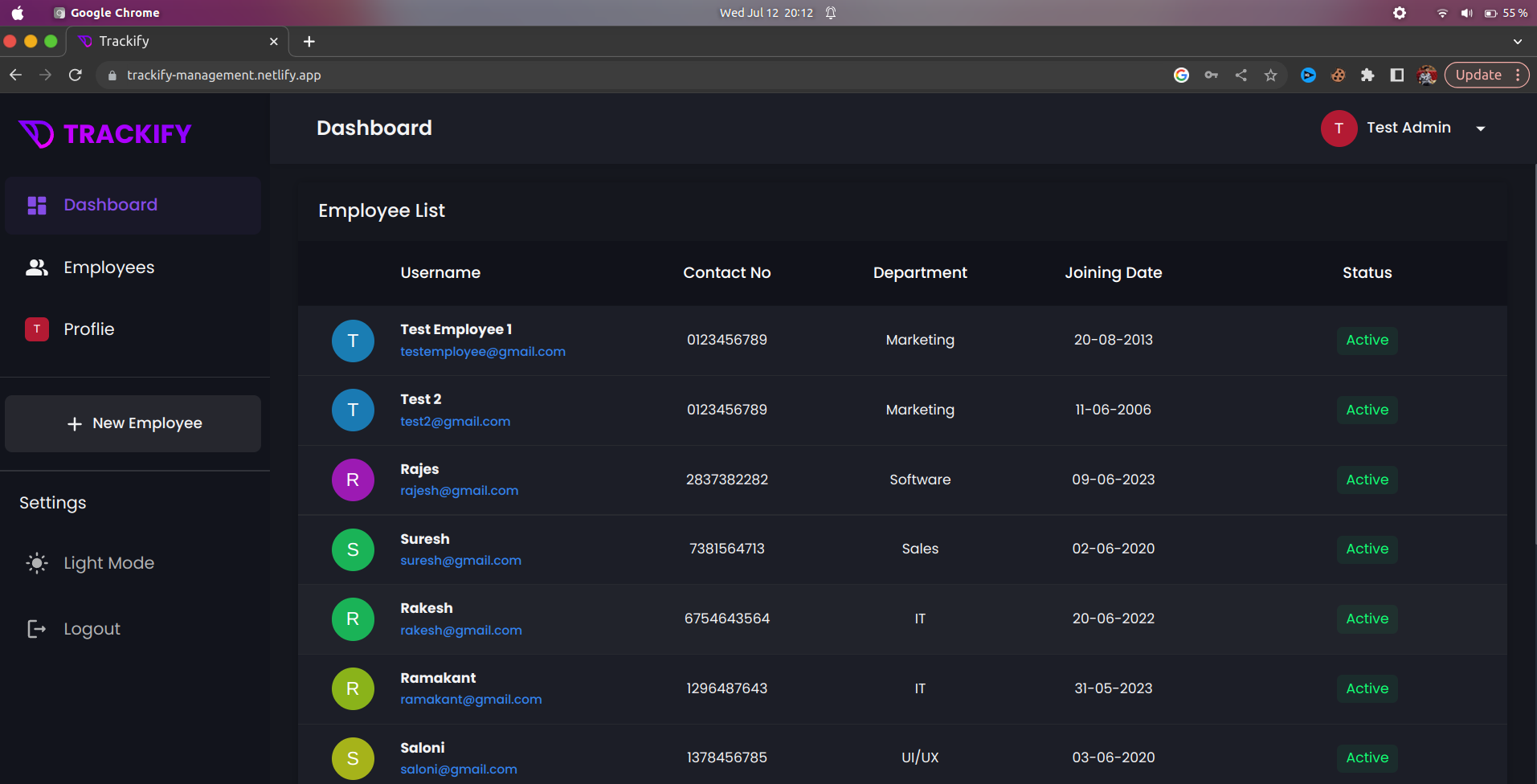Expand the Chrome tab search chevron
Viewport: 1537px width, 784px height.
point(1517,41)
